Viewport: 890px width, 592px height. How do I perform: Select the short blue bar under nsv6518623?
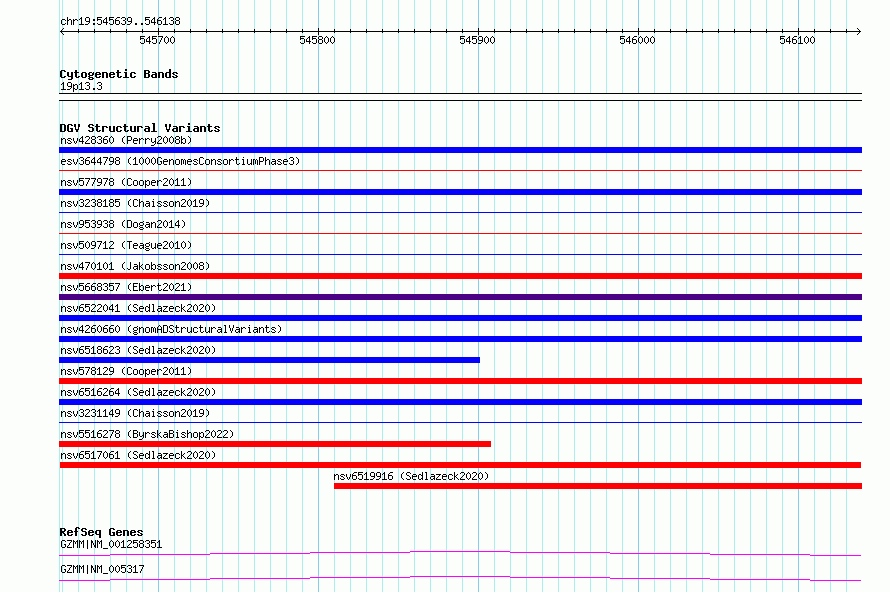270,360
